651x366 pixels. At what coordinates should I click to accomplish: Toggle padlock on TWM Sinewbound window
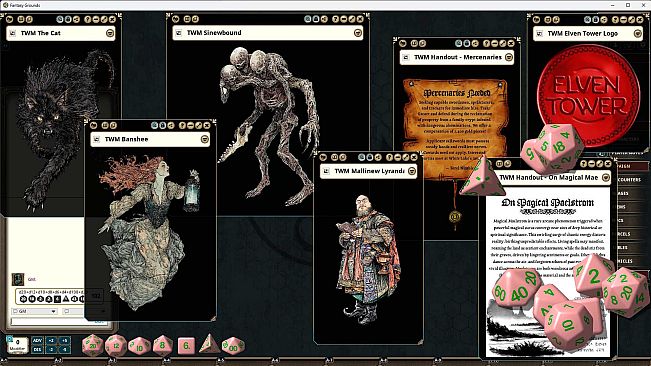316,19
